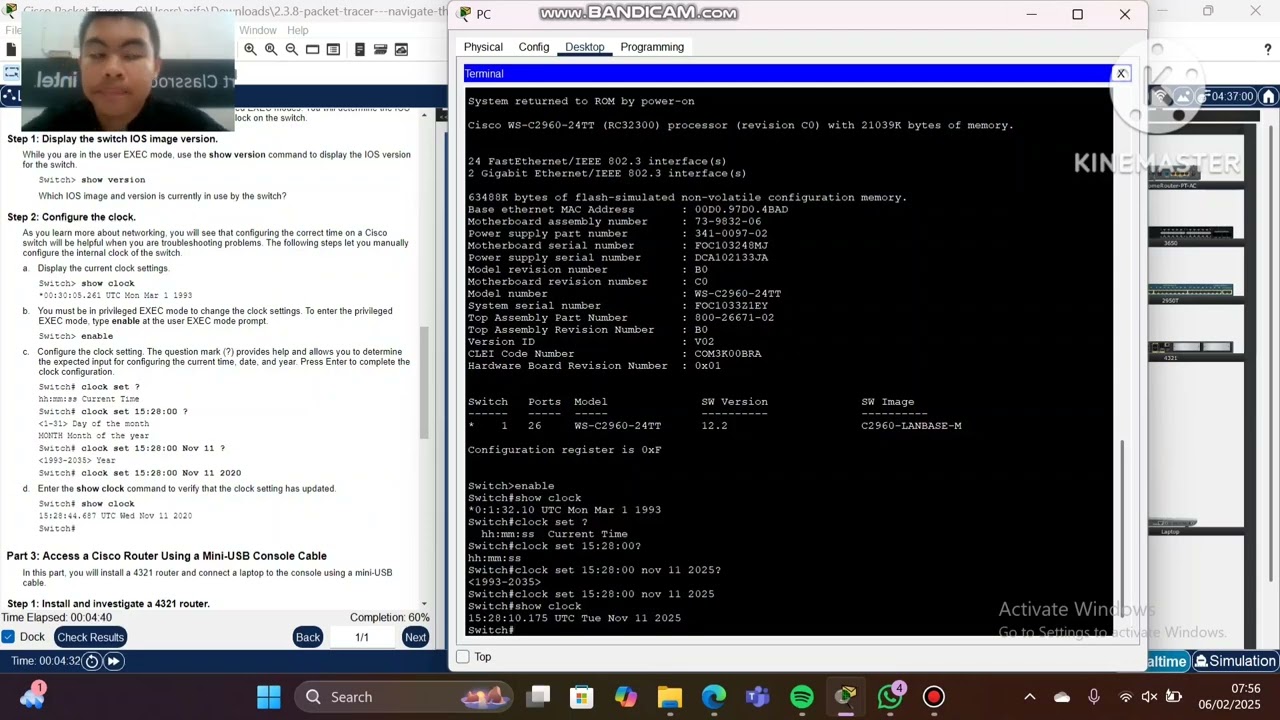Select the dashed selection tool icon
Viewport: 1280px width, 720px height.
click(x=11, y=73)
